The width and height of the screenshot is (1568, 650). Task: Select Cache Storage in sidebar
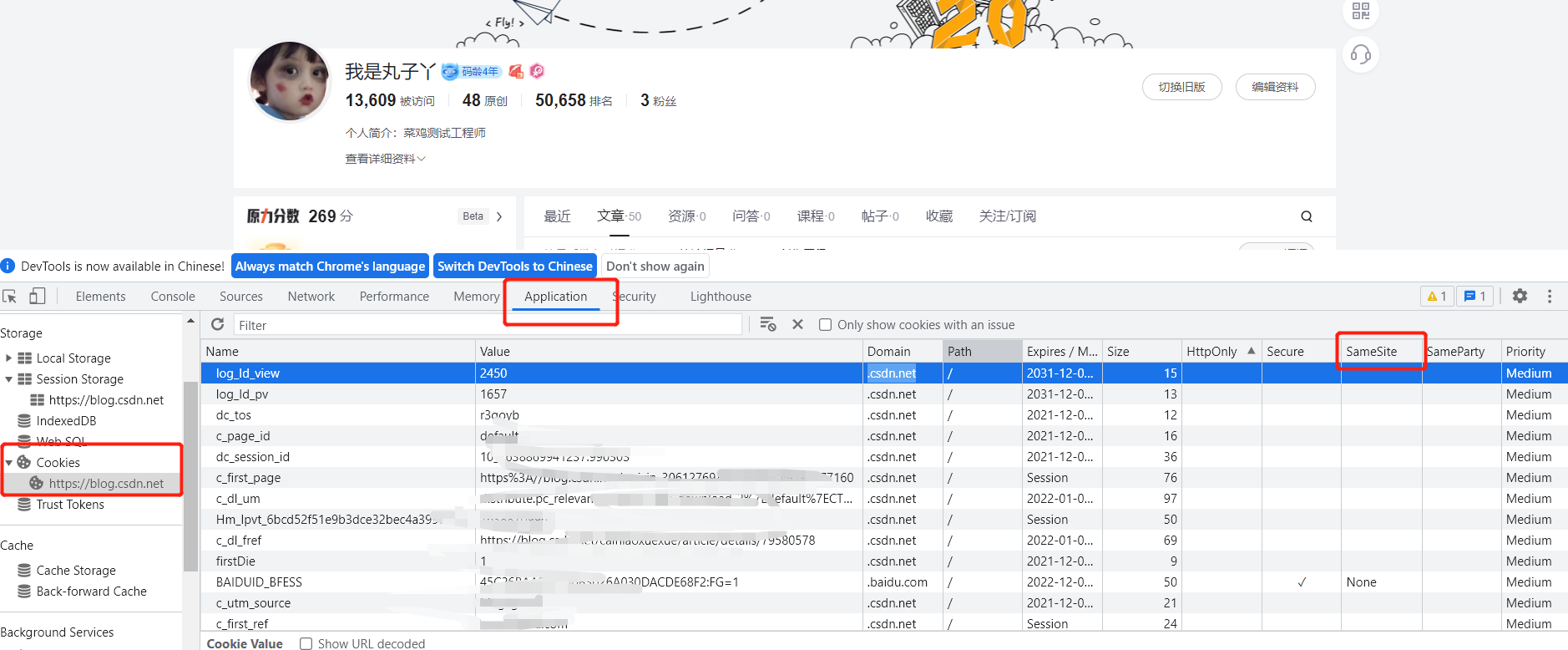click(76, 571)
